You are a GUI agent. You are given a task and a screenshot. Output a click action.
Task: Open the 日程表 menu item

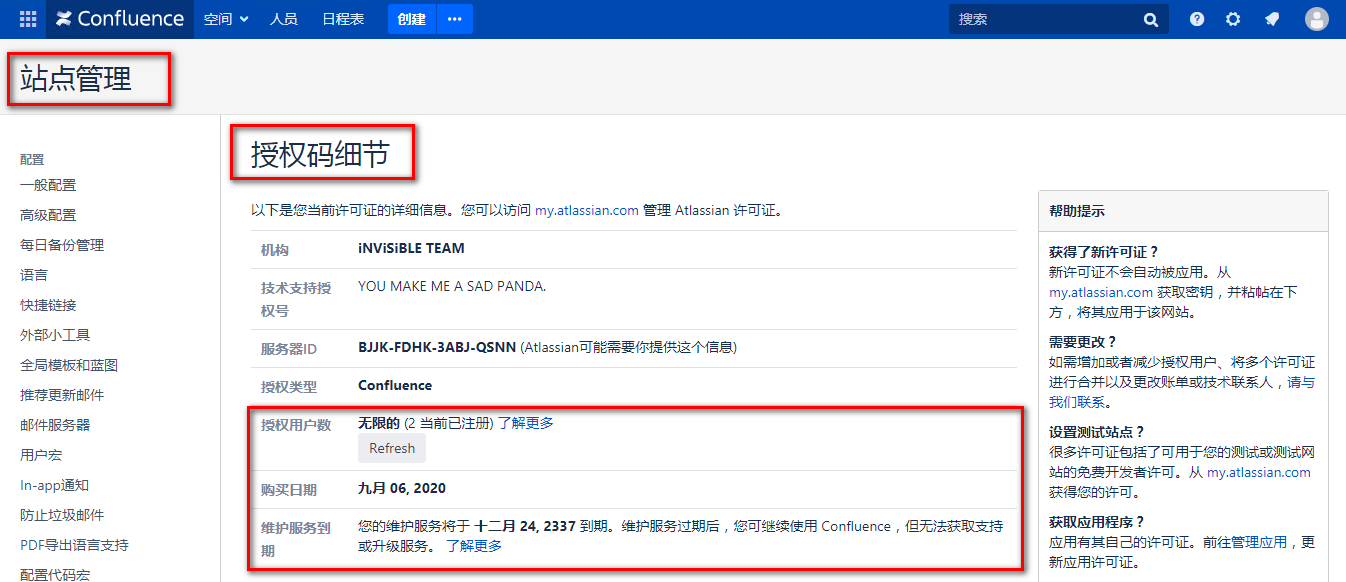click(x=343, y=19)
